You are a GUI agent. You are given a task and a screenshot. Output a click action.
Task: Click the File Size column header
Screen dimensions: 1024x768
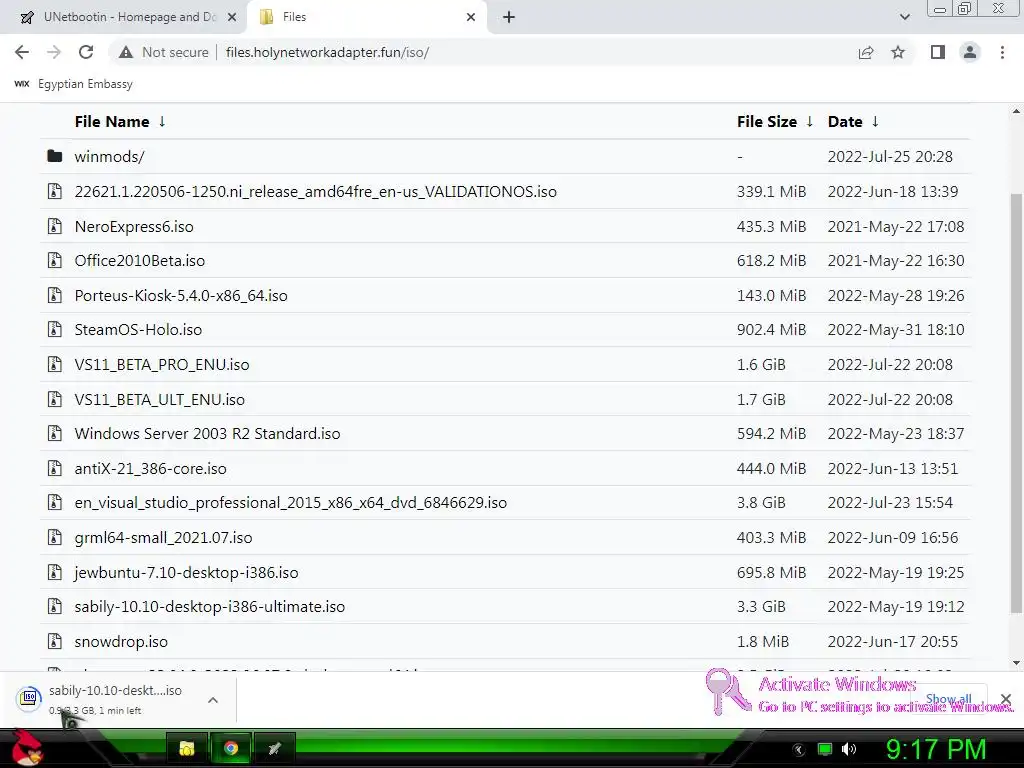[x=767, y=121]
